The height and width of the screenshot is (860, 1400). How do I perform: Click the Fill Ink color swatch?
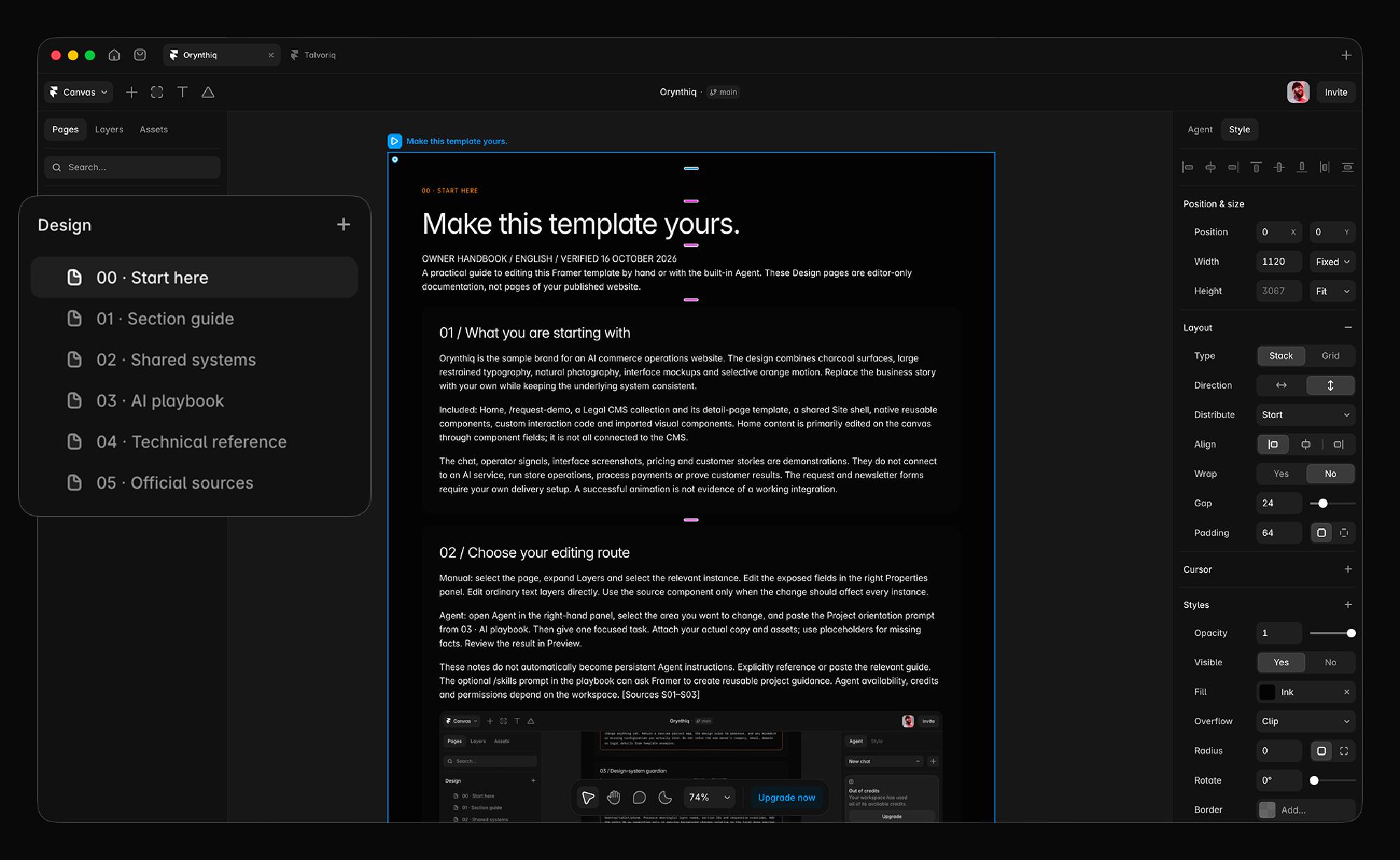coord(1267,691)
